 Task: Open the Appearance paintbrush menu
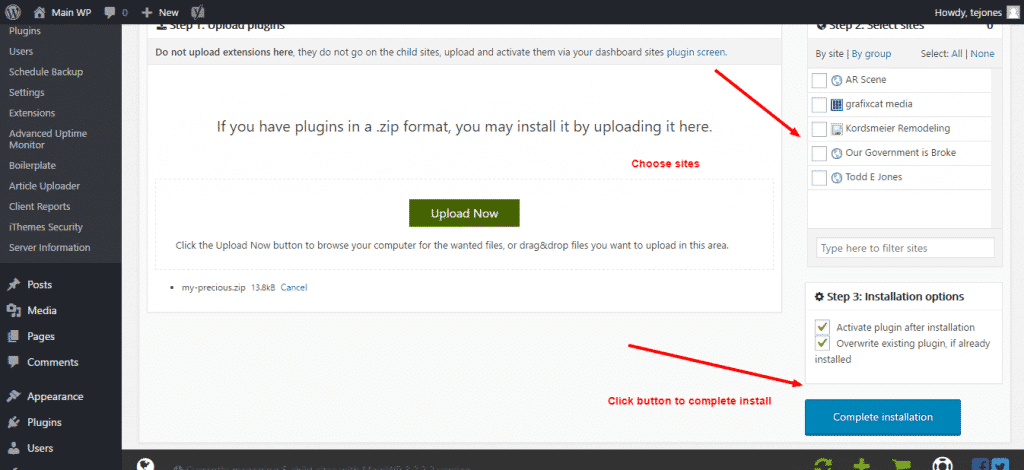tap(13, 396)
